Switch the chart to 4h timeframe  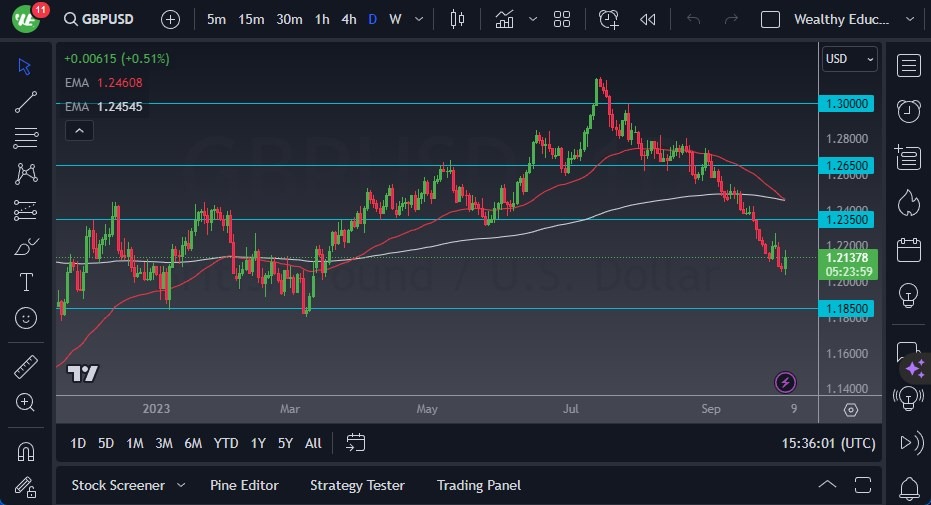[348, 19]
